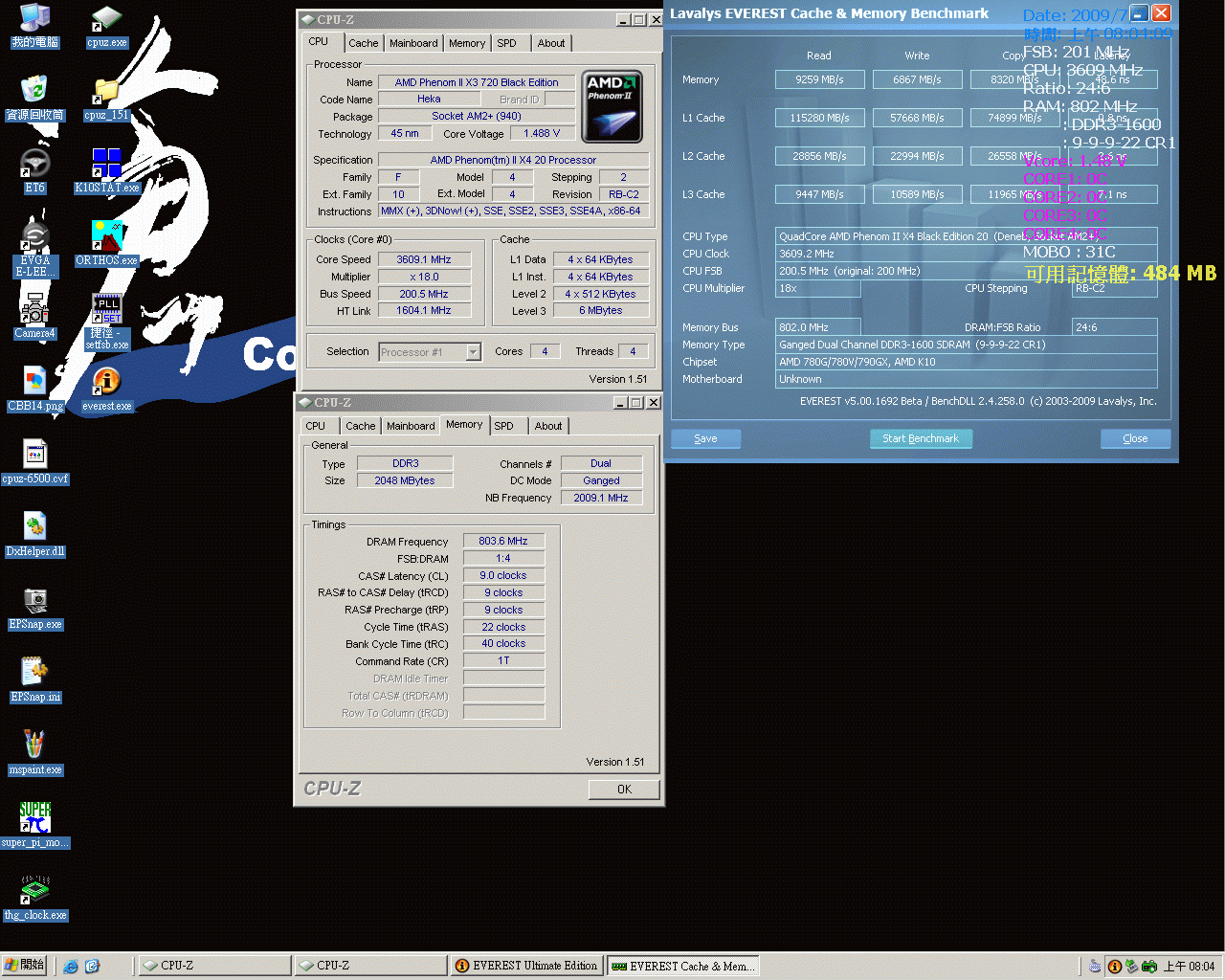Click OK in the lower CPU-Z window
The image size is (1225, 980).
624,790
